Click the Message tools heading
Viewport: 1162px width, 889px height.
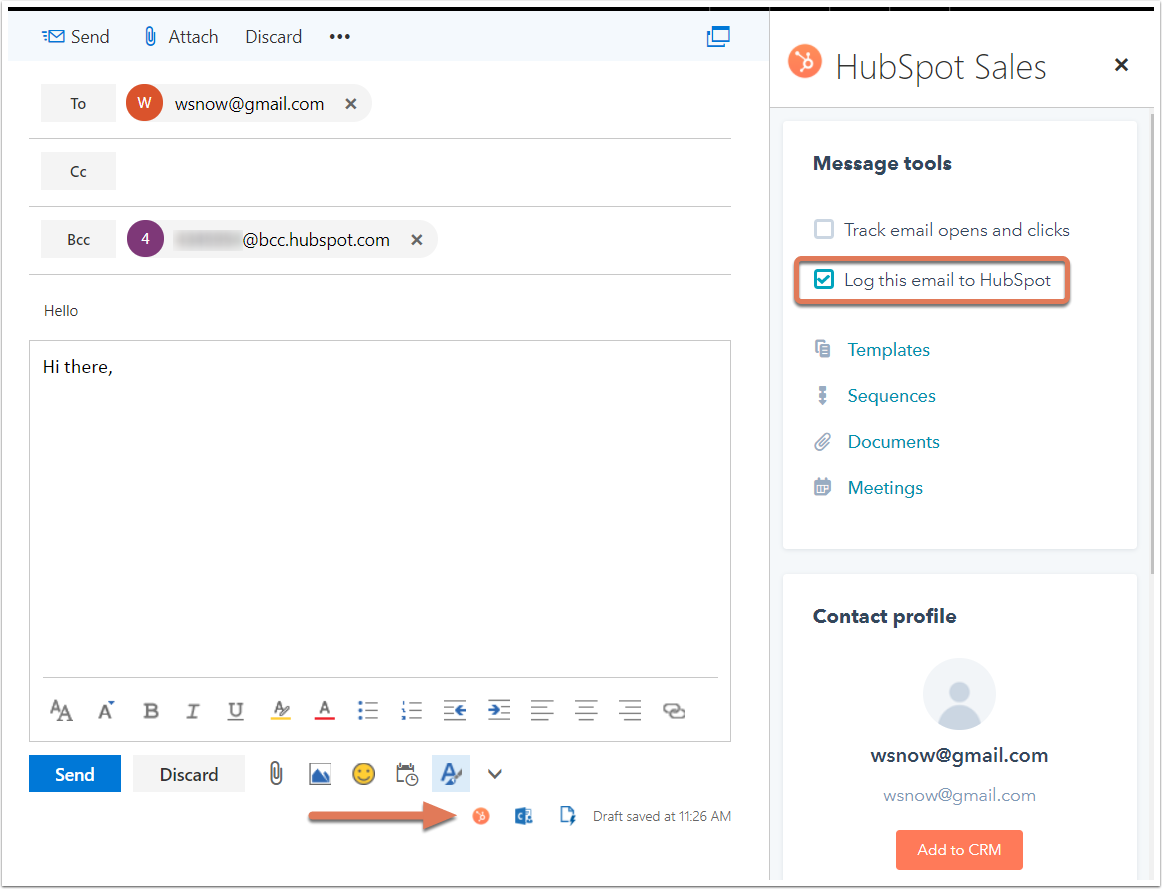(x=883, y=163)
